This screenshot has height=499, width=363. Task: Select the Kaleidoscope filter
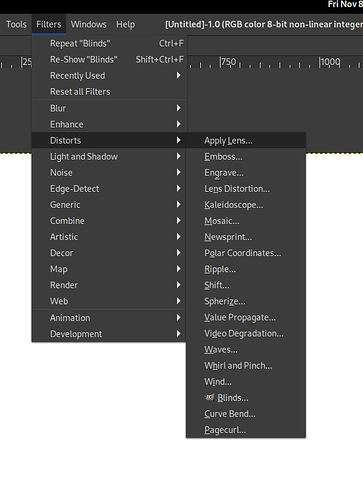click(246, 205)
